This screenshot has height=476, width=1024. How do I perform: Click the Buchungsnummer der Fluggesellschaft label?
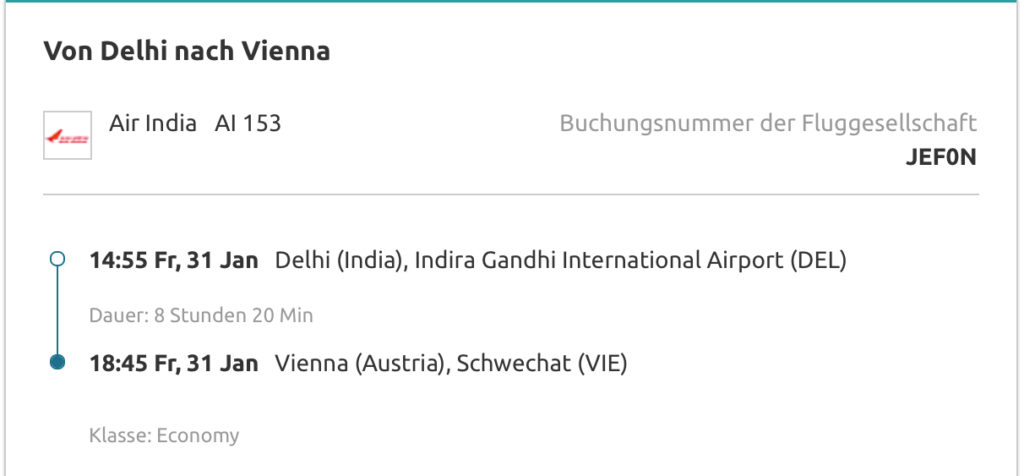768,124
